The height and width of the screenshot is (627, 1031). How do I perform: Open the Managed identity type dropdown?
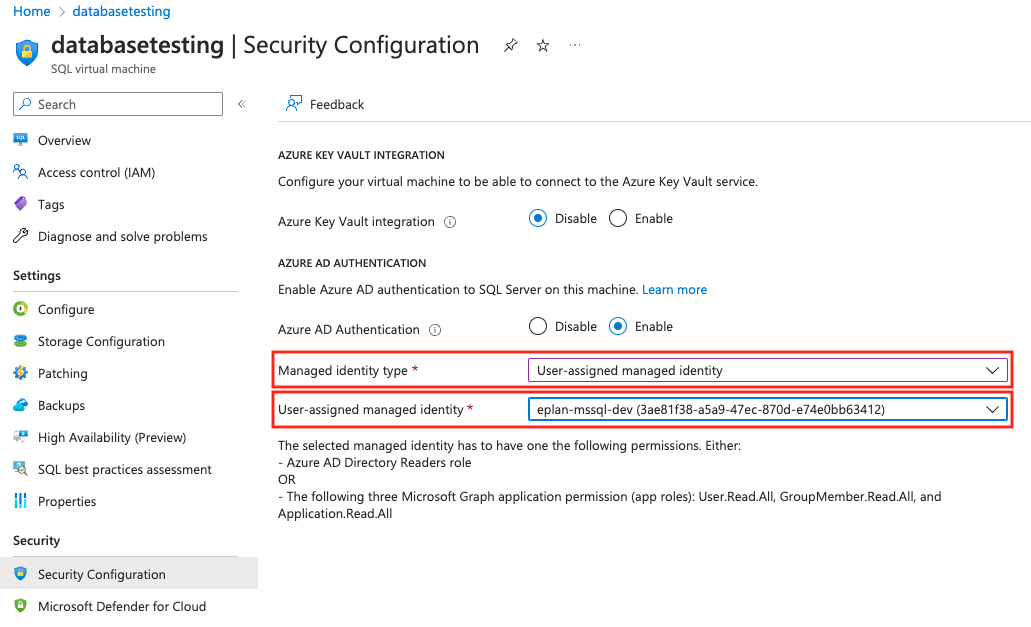click(x=767, y=370)
